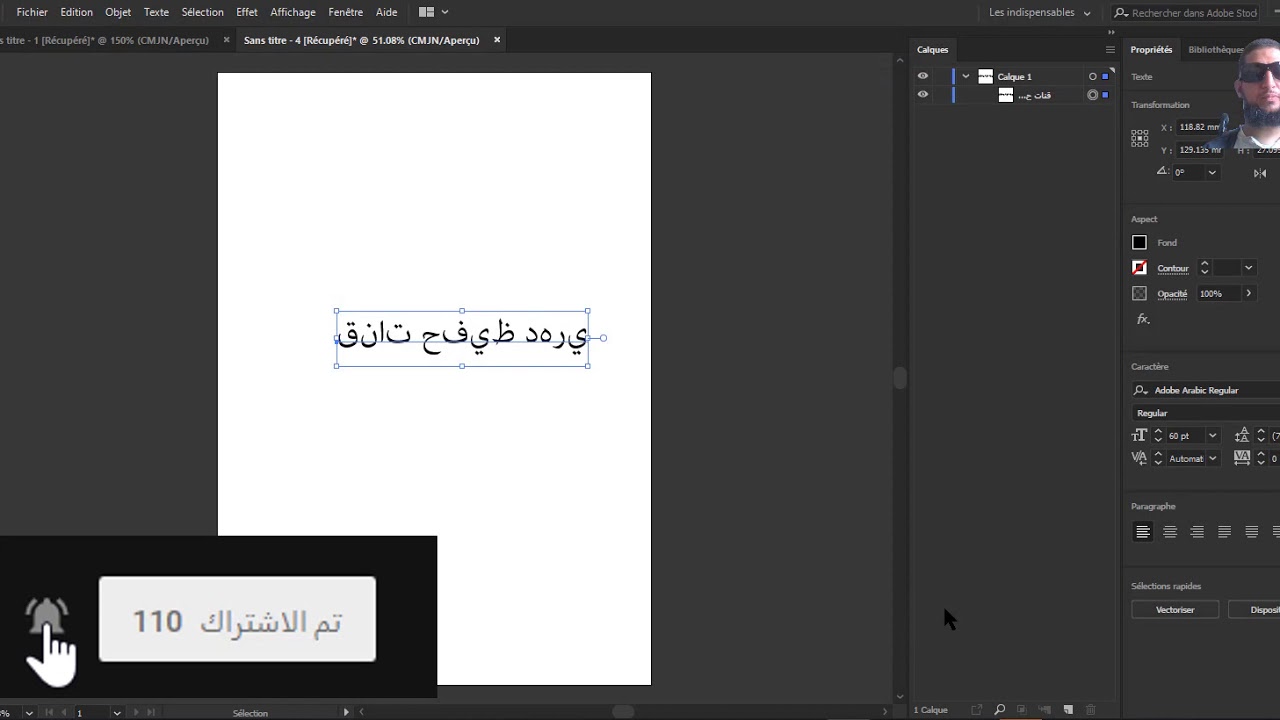The width and height of the screenshot is (1280, 720).
Task: Hide Calque 1 layer visibility eye
Action: tap(923, 76)
